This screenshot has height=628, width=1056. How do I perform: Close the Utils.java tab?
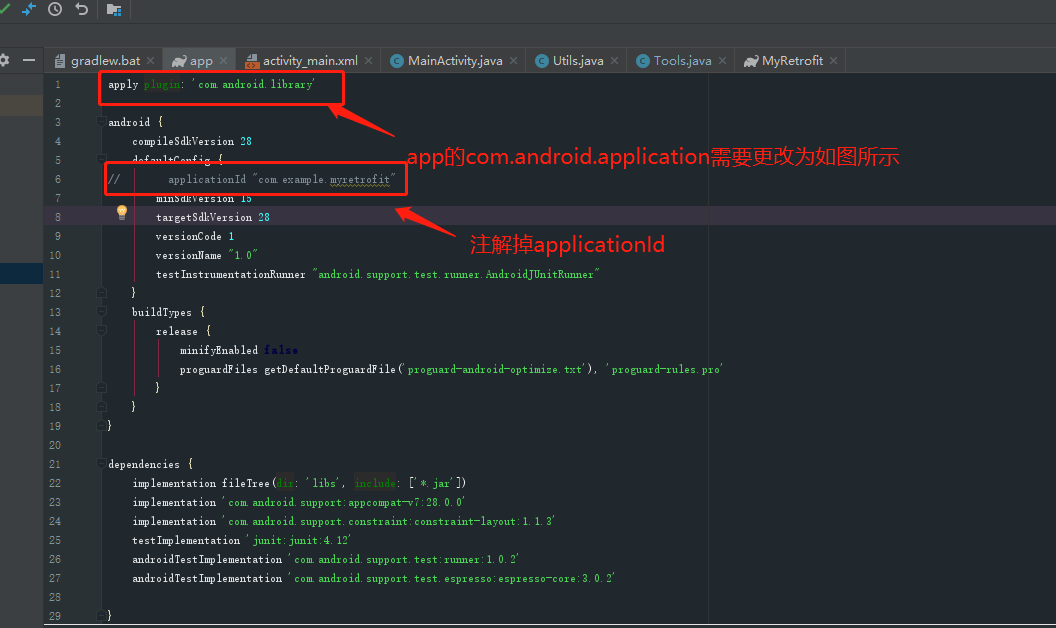pos(614,61)
